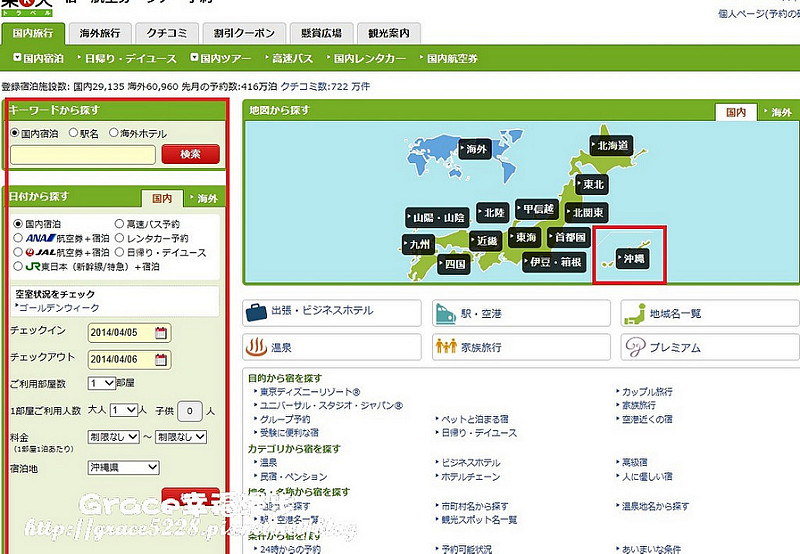800x554 pixels.
Task: Select 山陽・山陰 region on the map
Action: 438,218
